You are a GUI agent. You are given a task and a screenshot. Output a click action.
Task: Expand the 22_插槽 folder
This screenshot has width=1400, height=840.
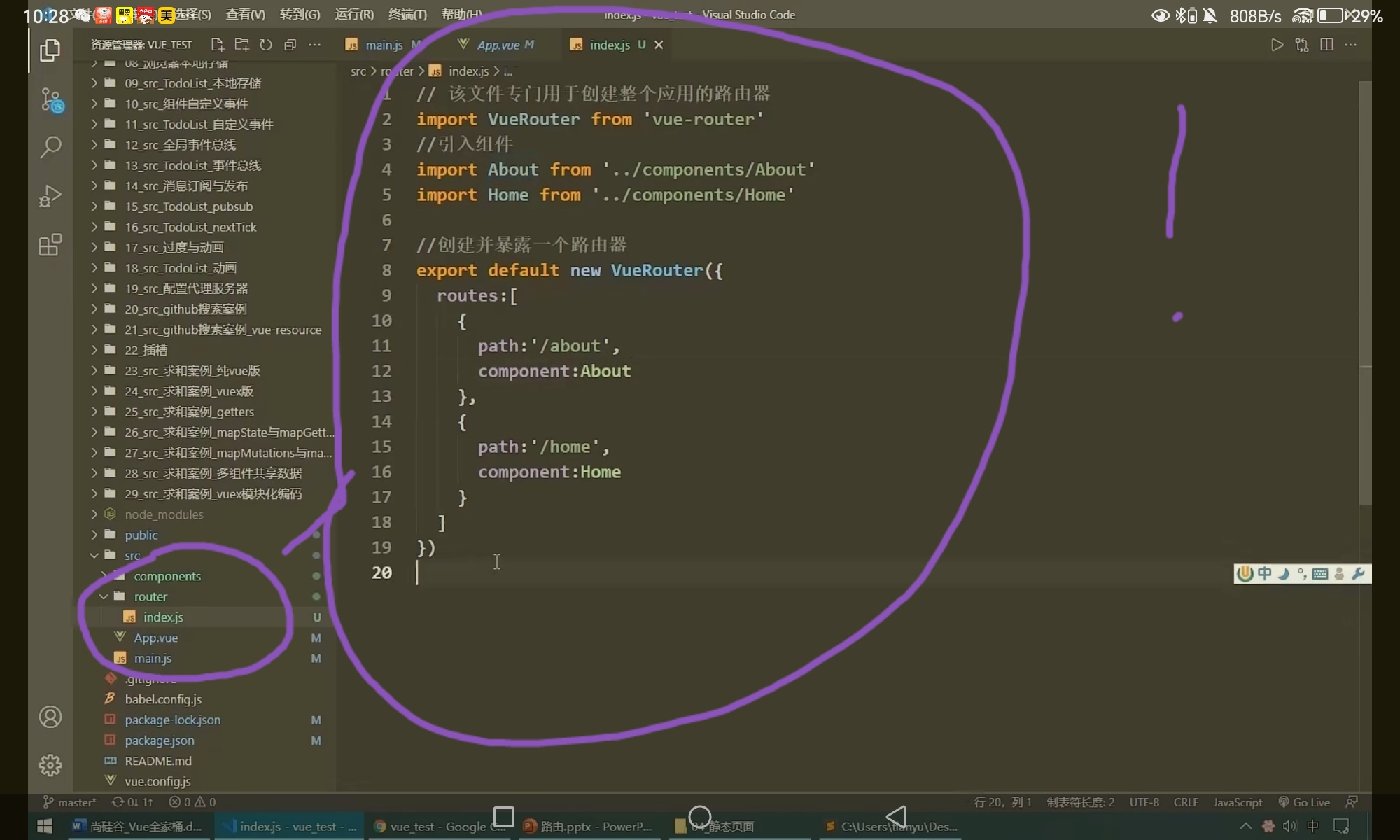pos(146,350)
